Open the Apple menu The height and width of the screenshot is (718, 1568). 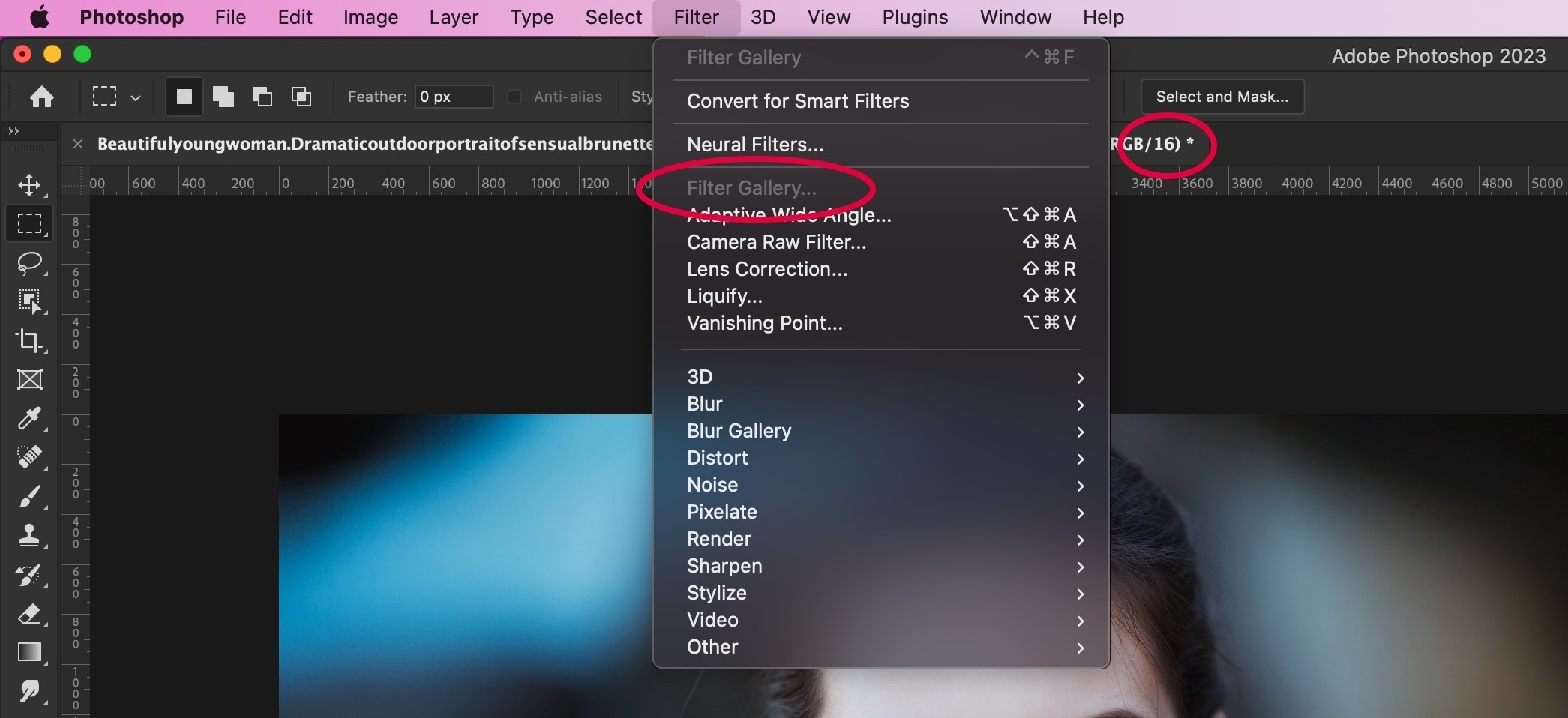click(x=40, y=17)
